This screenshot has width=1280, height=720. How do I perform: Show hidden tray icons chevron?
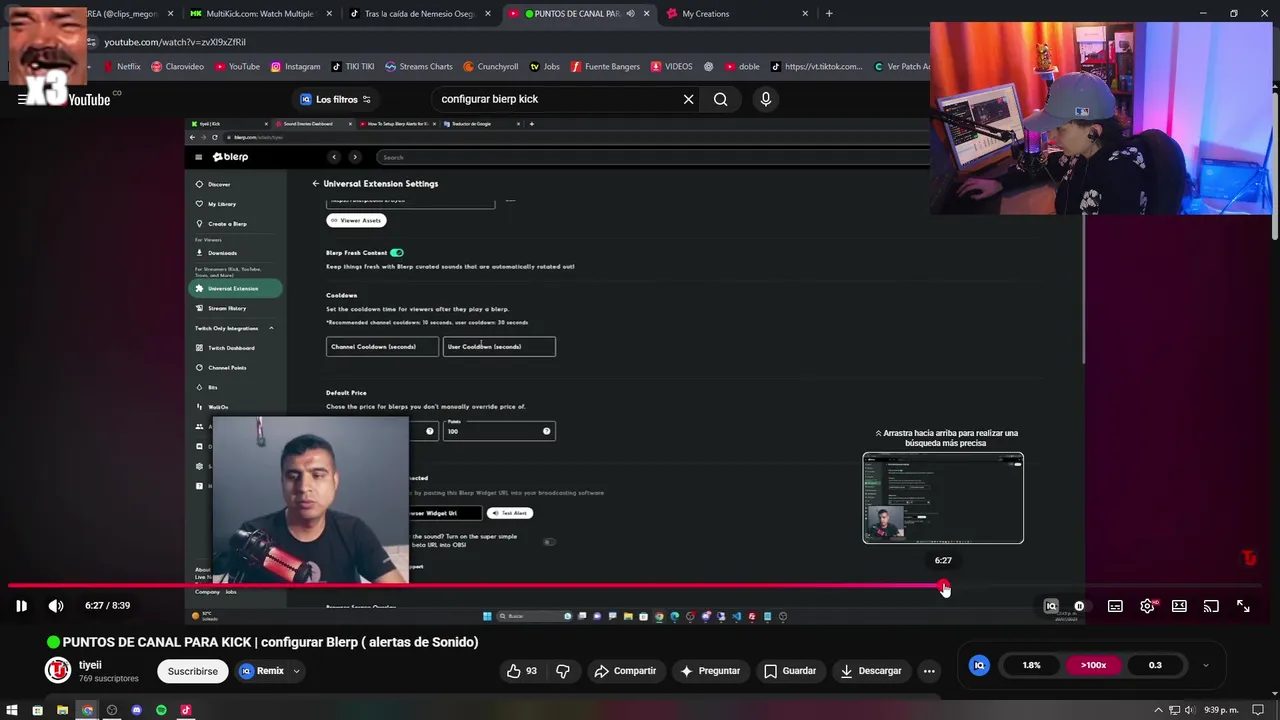[1159, 710]
